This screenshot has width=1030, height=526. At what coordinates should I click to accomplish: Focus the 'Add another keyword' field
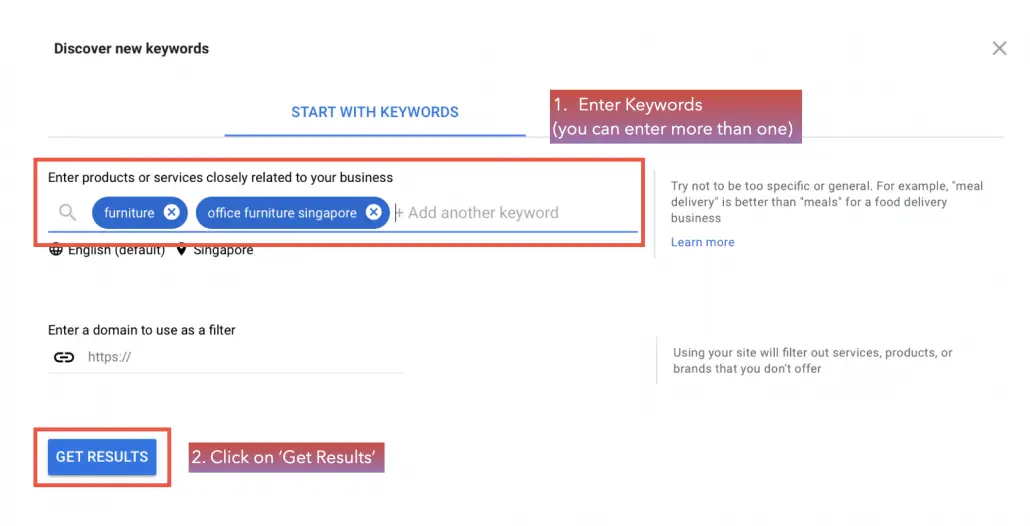[x=483, y=213]
